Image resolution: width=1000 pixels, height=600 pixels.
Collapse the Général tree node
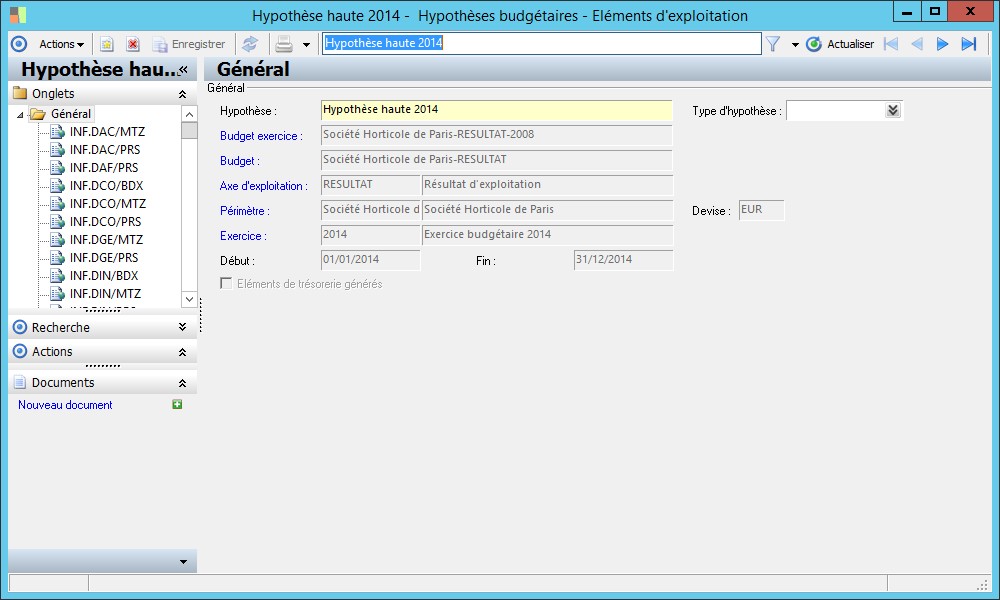20,115
